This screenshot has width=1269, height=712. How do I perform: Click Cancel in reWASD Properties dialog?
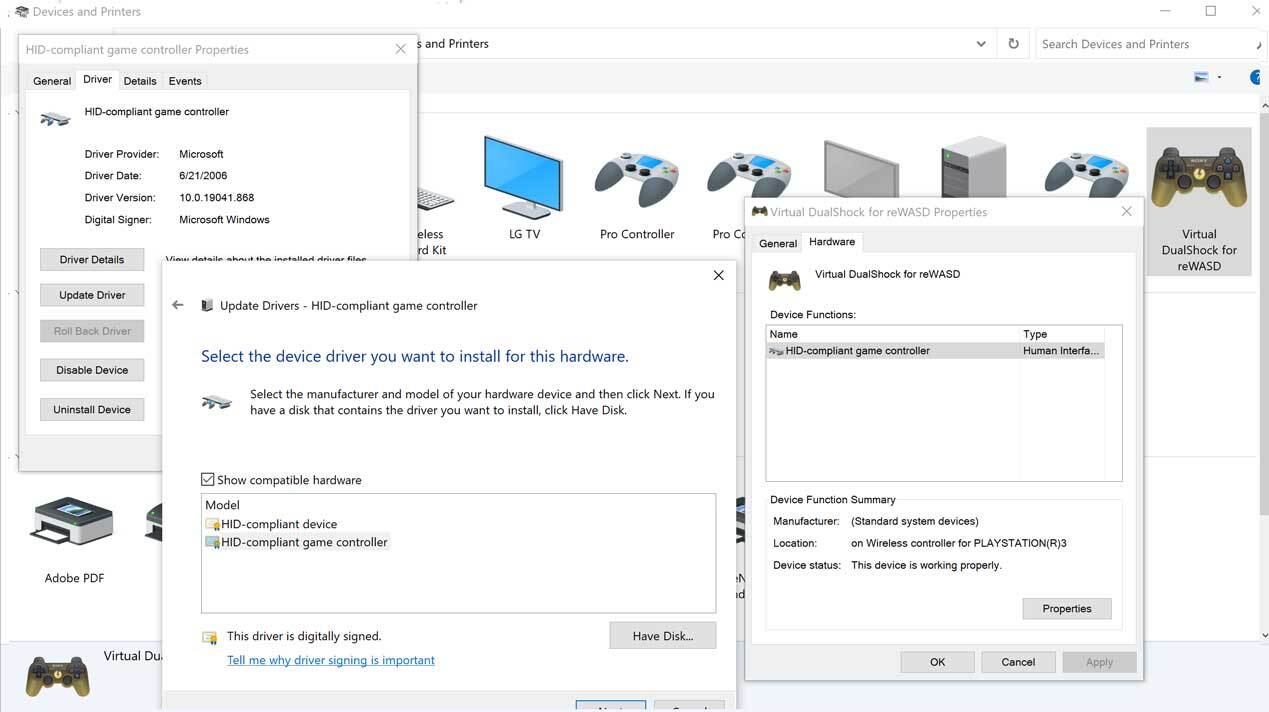(1018, 662)
